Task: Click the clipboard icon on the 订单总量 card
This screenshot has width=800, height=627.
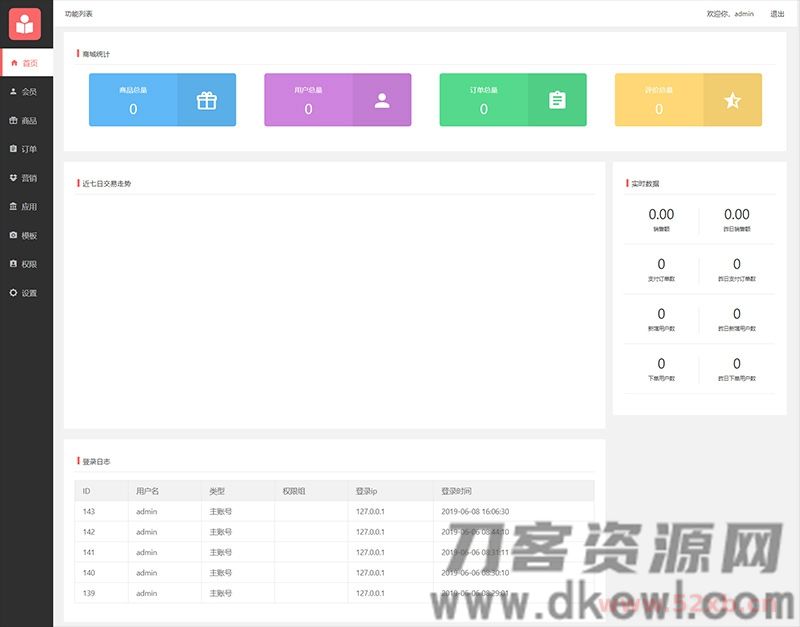Action: click(555, 99)
